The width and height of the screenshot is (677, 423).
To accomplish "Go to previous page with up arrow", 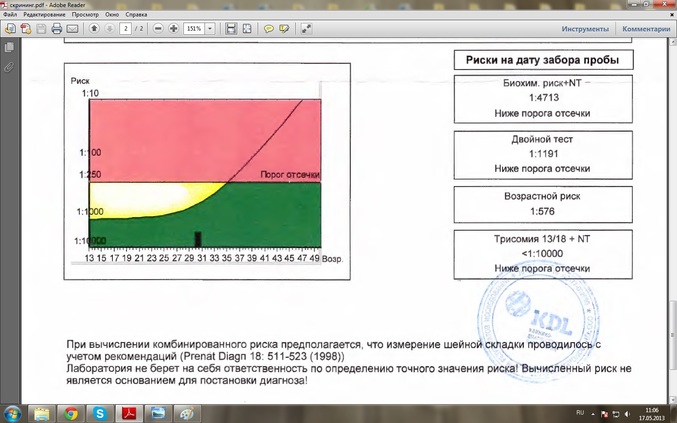I will click(x=94, y=29).
